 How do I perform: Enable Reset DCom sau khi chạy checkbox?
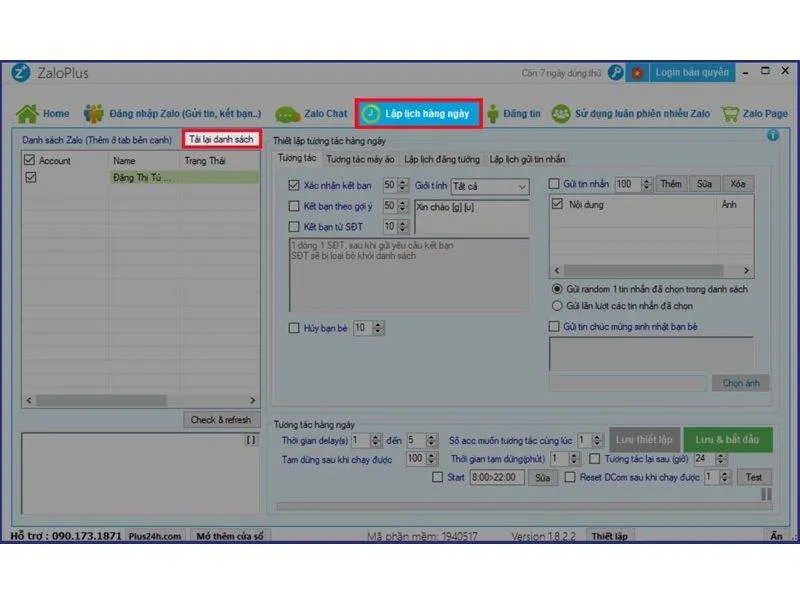click(570, 477)
